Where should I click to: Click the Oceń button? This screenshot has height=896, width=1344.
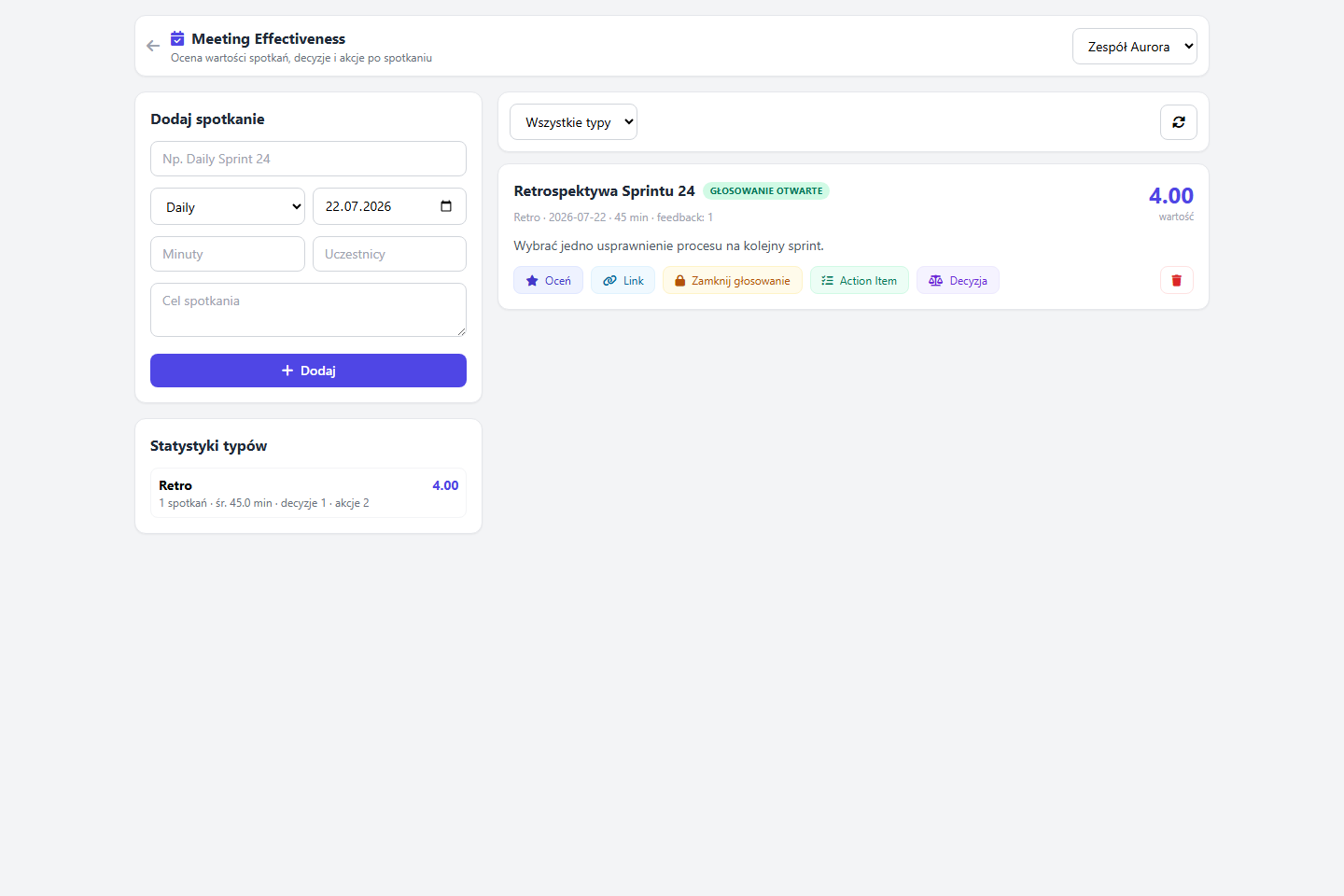click(x=548, y=280)
